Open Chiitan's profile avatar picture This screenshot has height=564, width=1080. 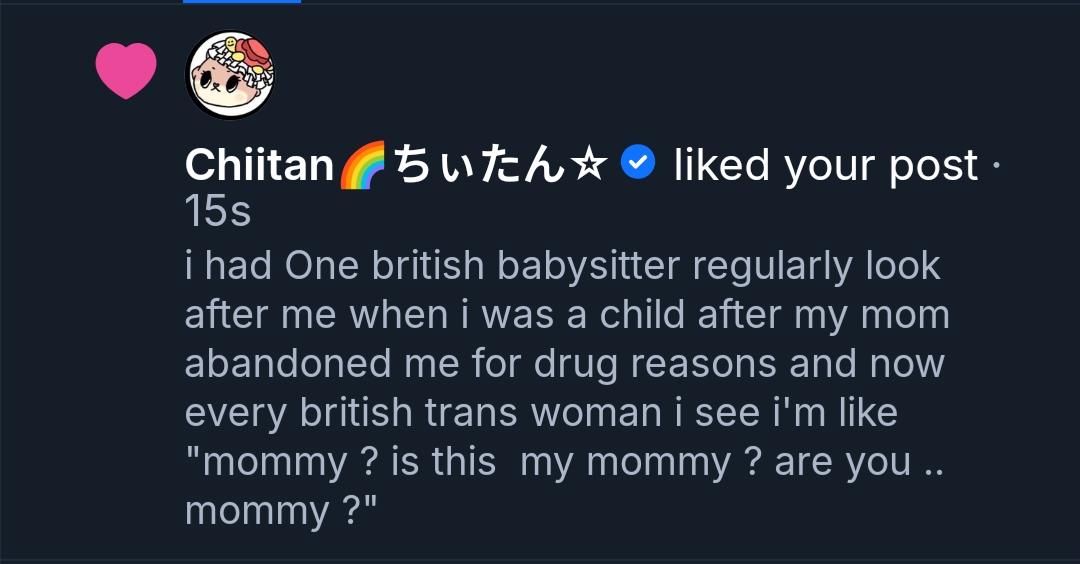tap(231, 75)
